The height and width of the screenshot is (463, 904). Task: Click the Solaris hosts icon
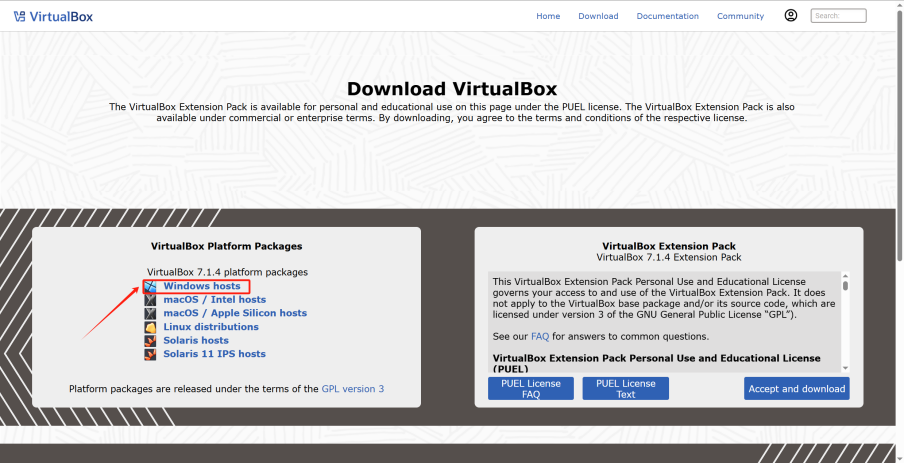click(150, 340)
